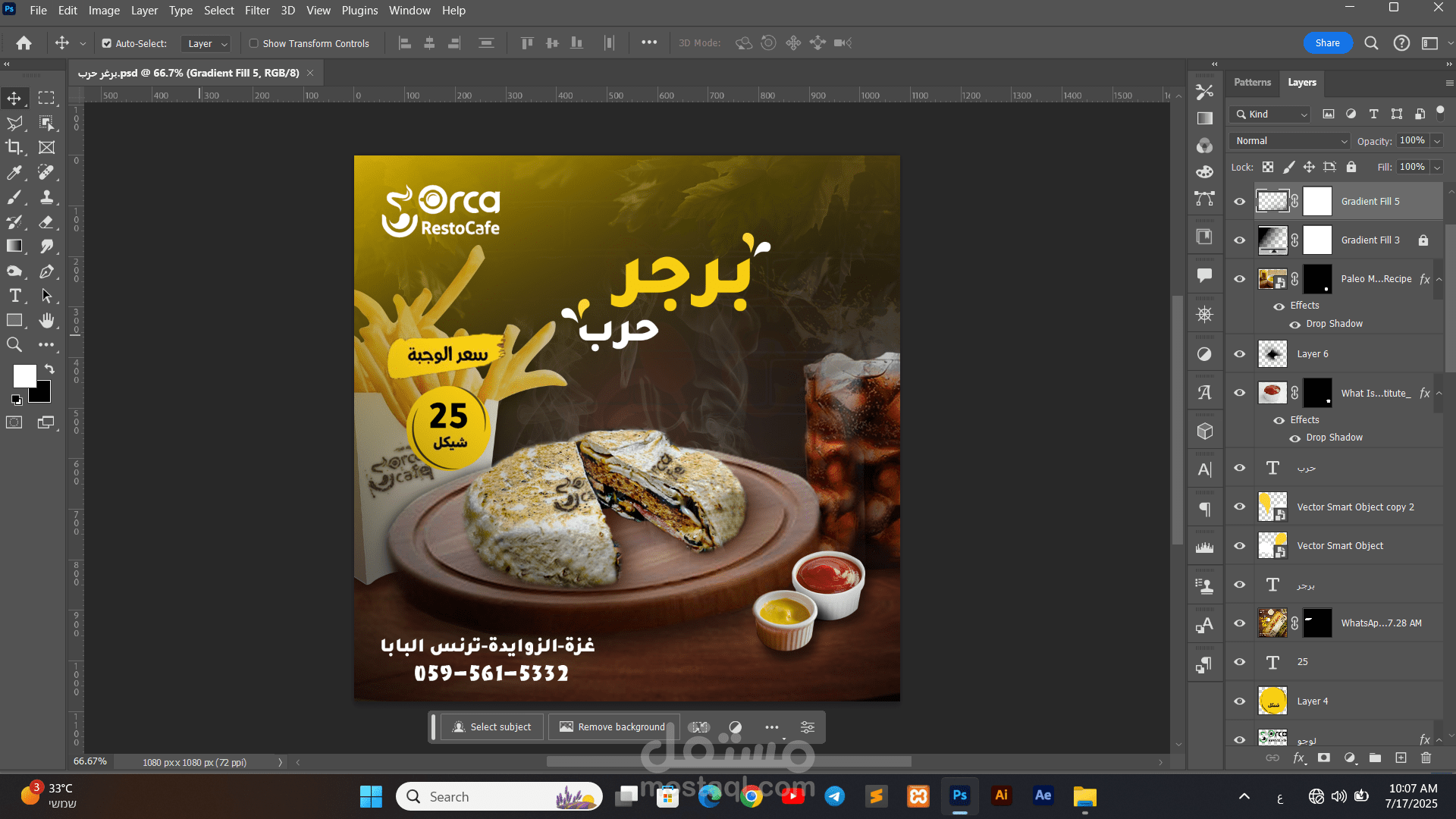Select the Clone Stamp tool
Viewport: 1456px width, 819px height.
point(46,197)
